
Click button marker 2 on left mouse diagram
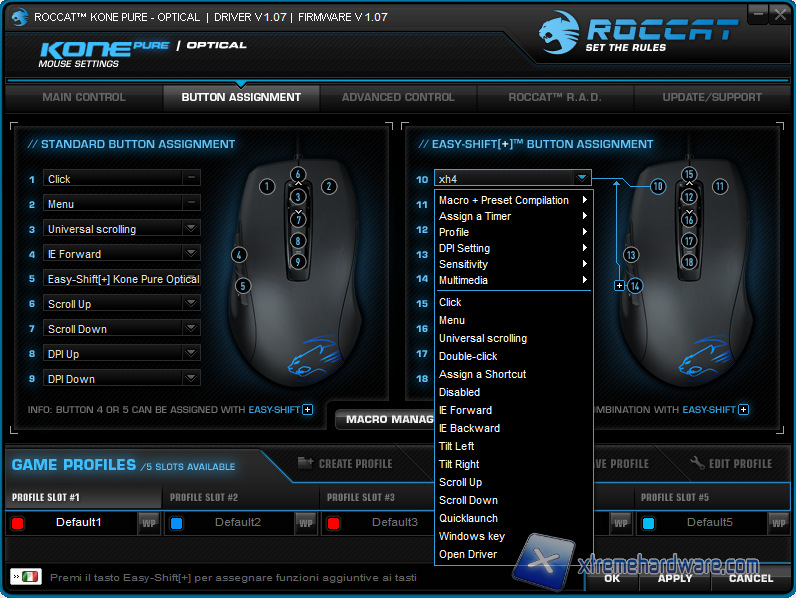coord(329,186)
